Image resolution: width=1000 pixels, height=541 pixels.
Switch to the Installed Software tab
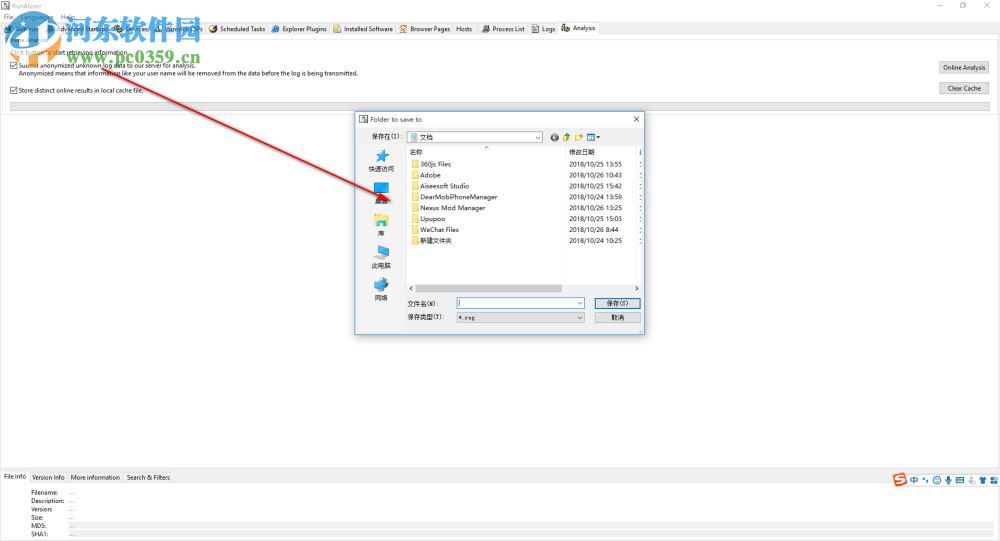363,29
